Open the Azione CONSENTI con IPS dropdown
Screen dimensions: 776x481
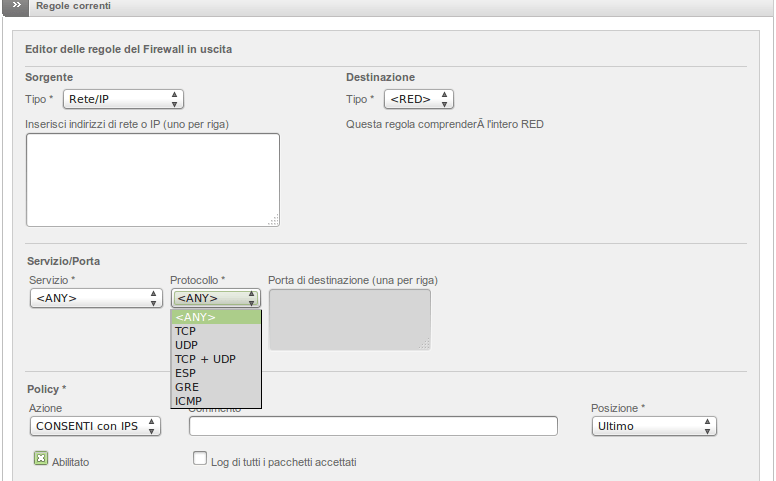(x=95, y=426)
